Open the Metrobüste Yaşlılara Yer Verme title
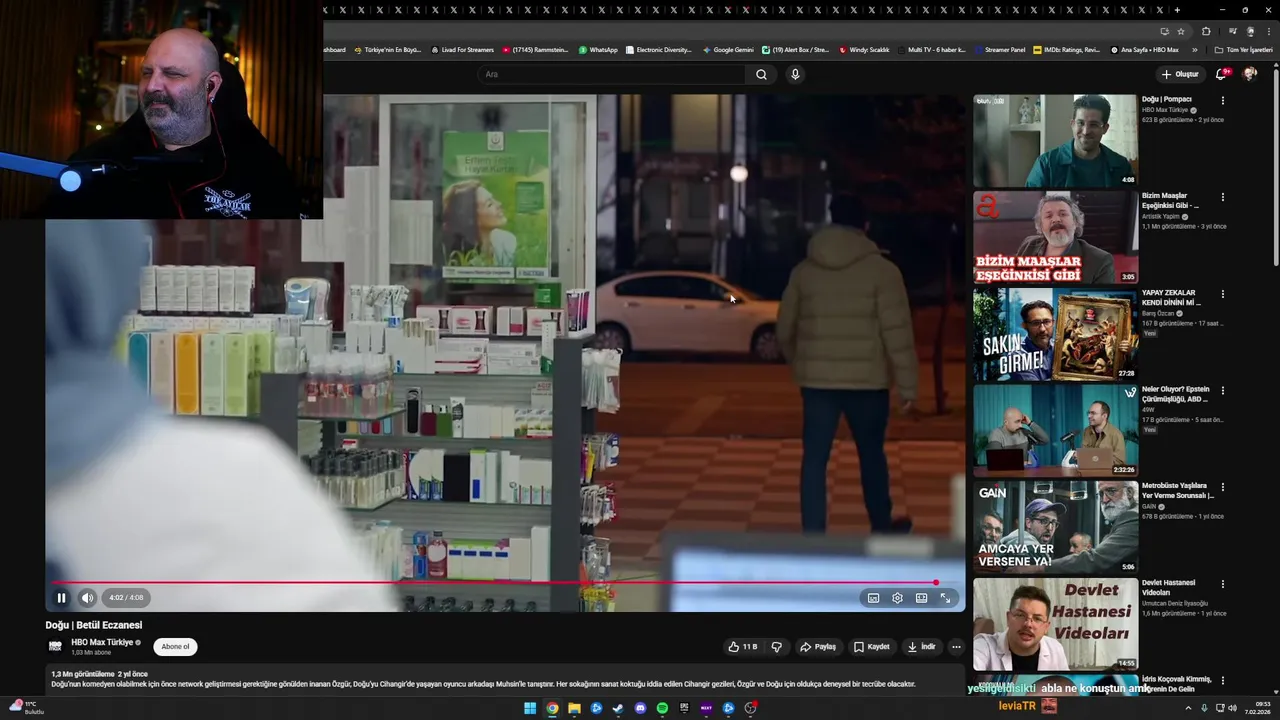Screen dimensions: 1280x720 click(1178, 490)
